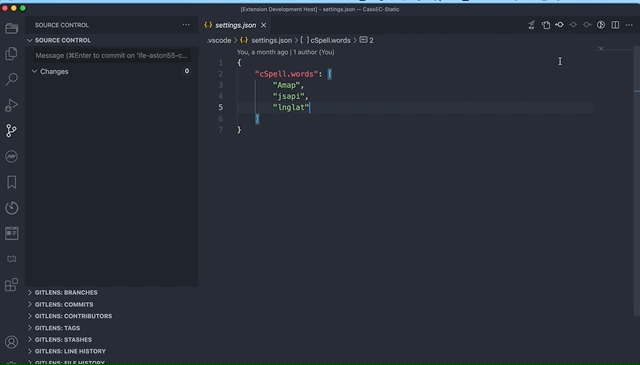Select the Source Control branch icon

(x=11, y=131)
